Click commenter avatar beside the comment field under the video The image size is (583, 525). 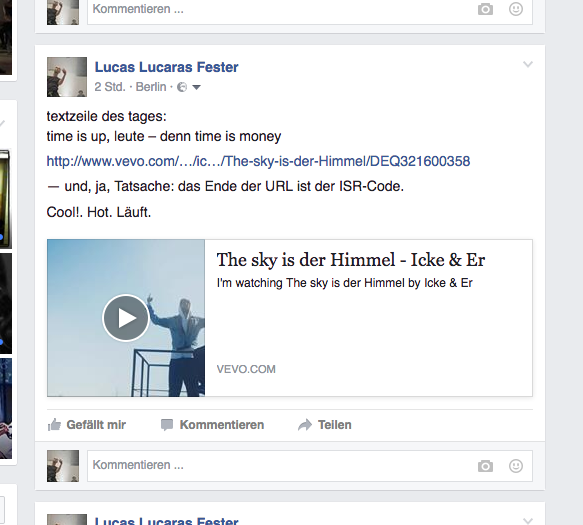tap(63, 466)
